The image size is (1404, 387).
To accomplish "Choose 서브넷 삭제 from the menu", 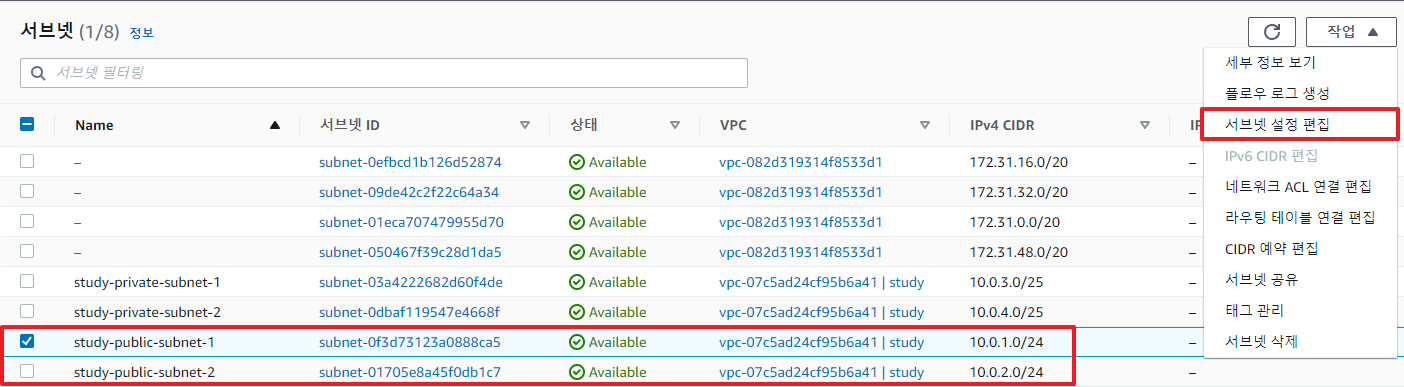I will click(x=1300, y=341).
